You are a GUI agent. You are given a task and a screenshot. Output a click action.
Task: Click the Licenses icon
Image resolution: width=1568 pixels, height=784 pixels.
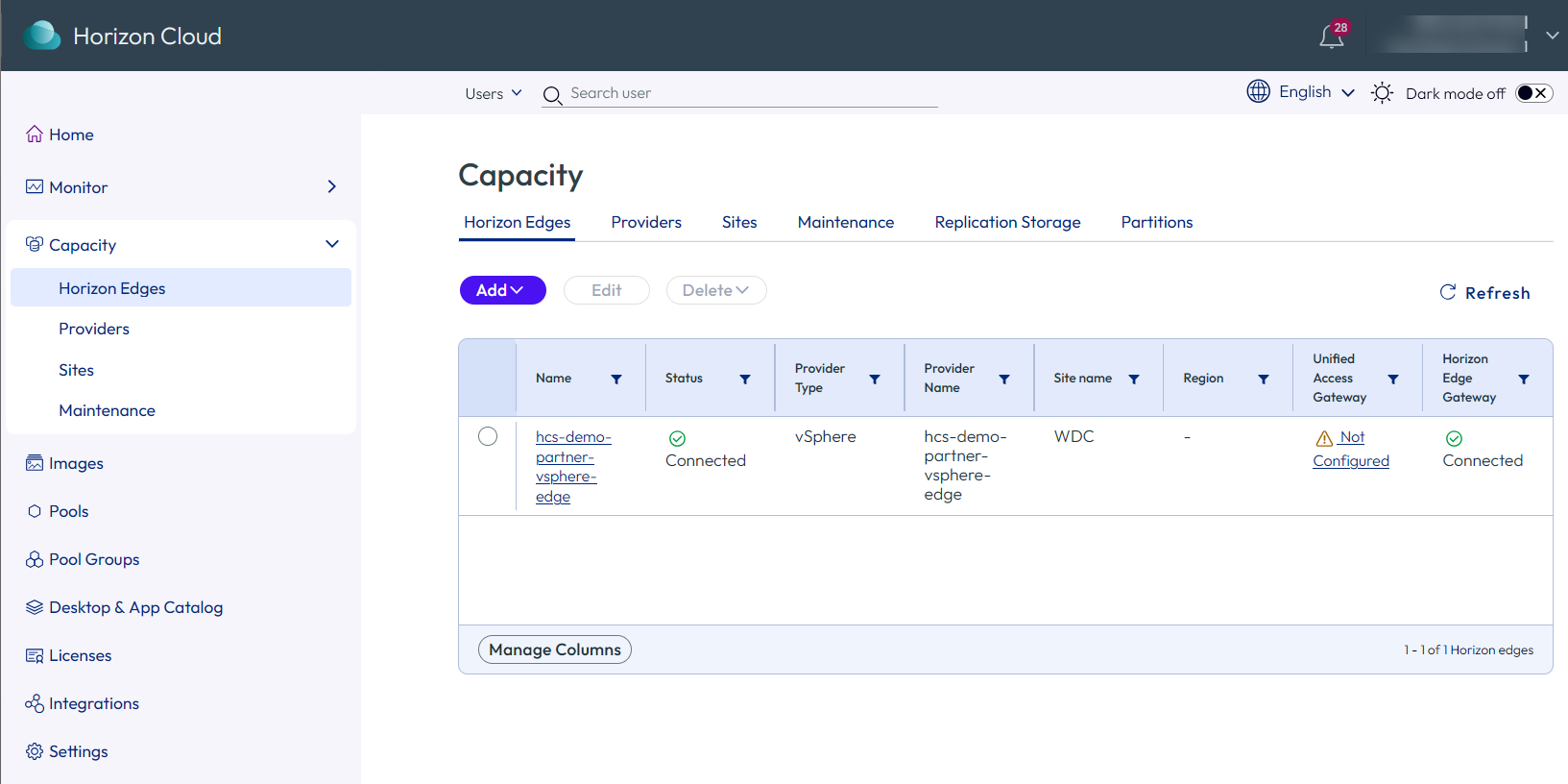point(35,655)
